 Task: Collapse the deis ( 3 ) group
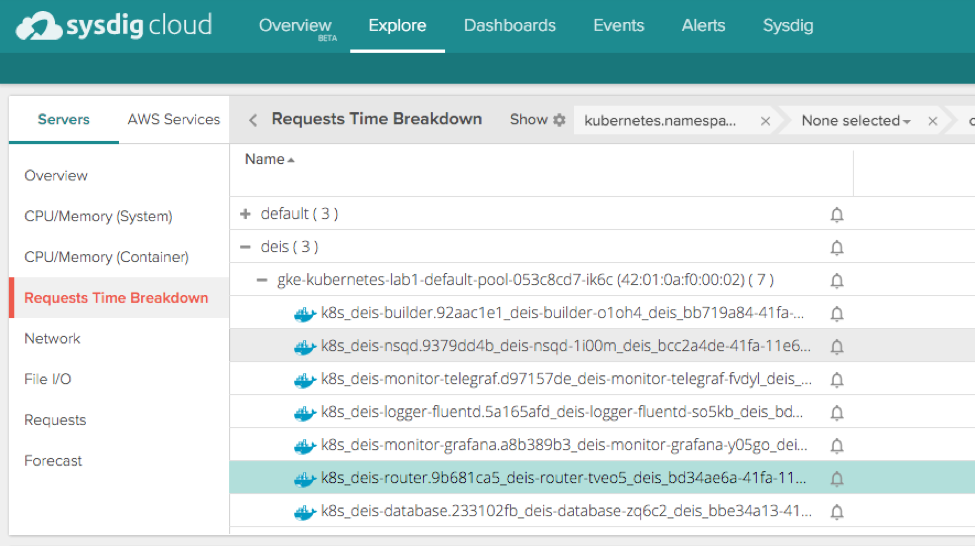pyautogui.click(x=246, y=247)
